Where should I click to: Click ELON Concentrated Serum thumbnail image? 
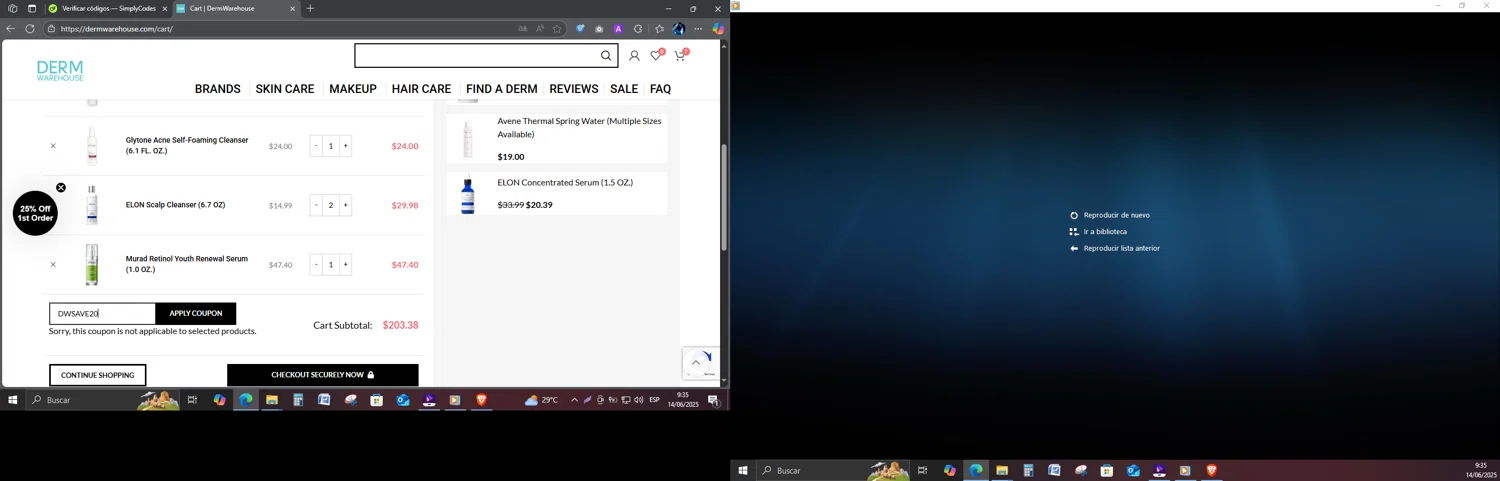467,195
